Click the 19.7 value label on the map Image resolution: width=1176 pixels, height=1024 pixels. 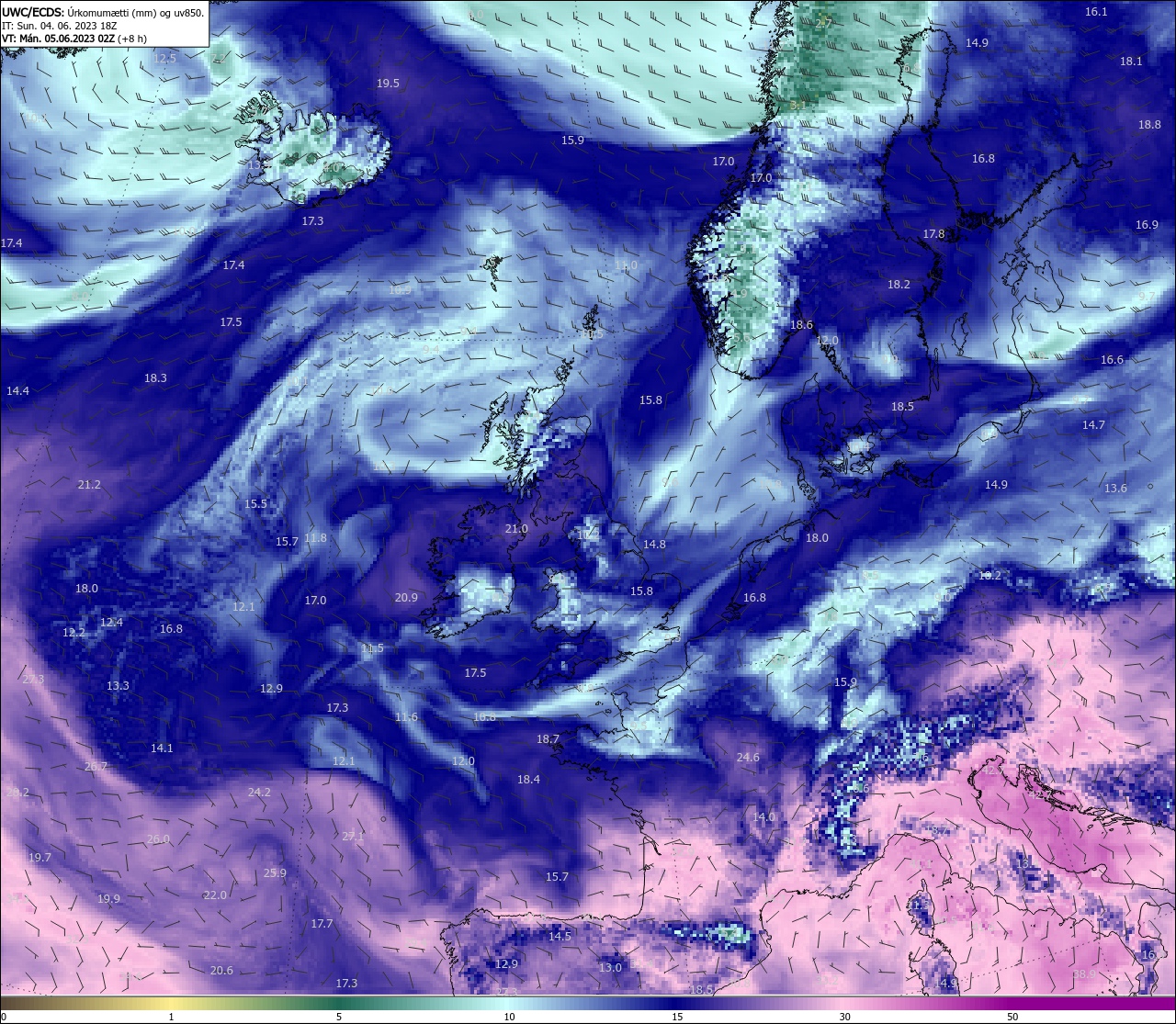point(40,858)
